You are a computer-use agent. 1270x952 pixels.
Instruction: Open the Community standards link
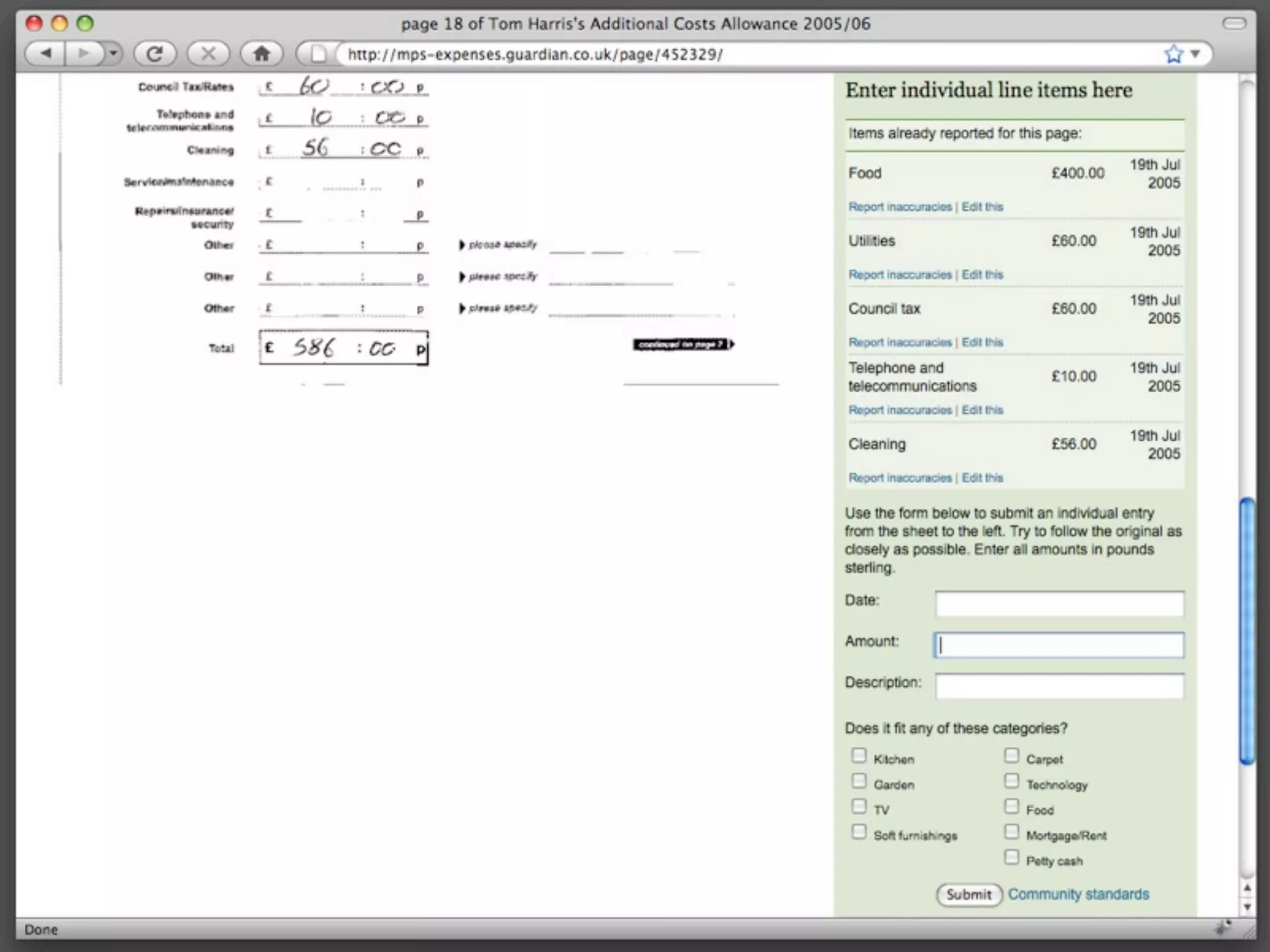coord(1078,894)
